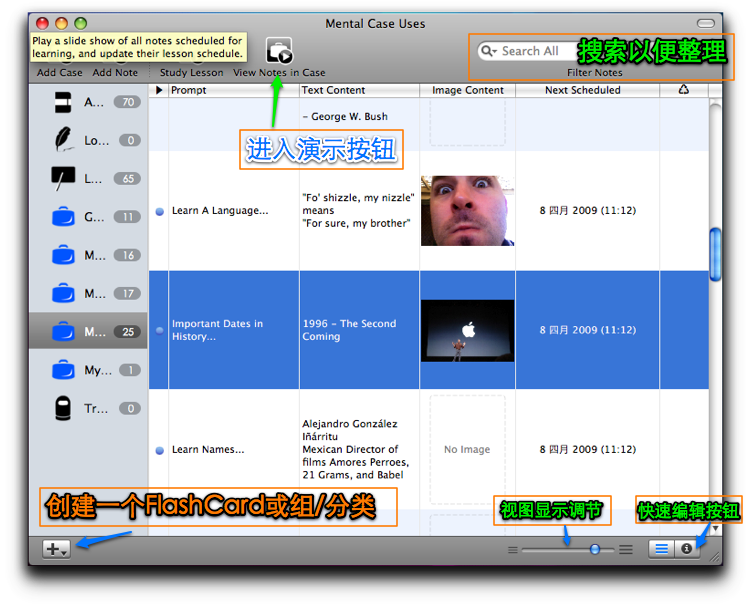Click Study Lesson toolbar label

click(x=191, y=72)
